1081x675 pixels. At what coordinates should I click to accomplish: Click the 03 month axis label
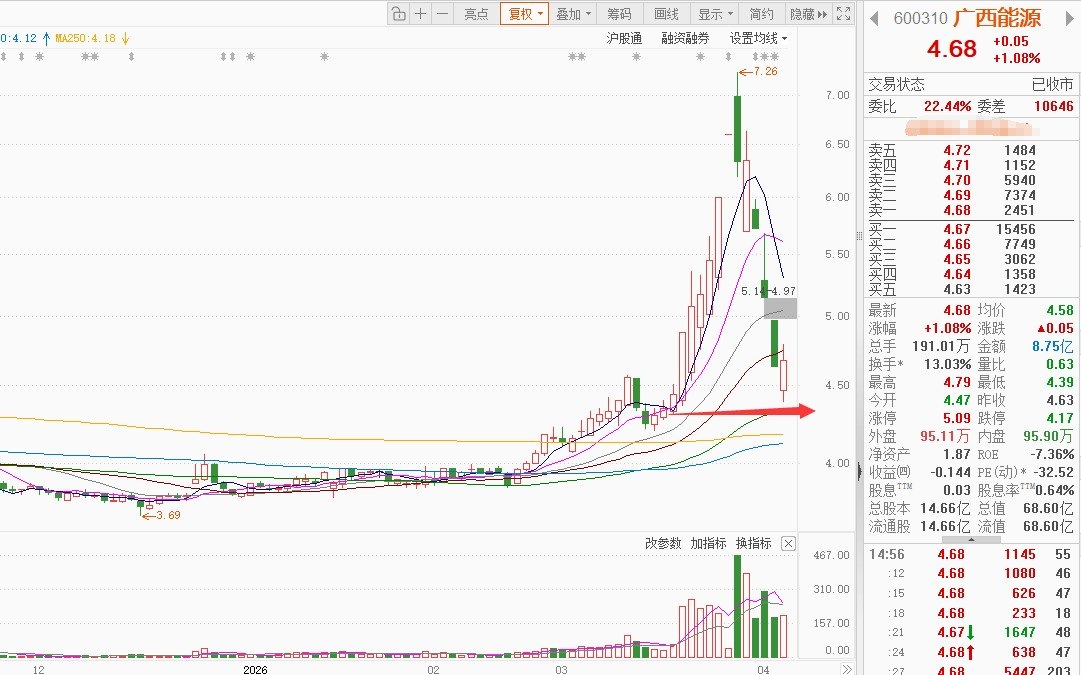(561, 669)
